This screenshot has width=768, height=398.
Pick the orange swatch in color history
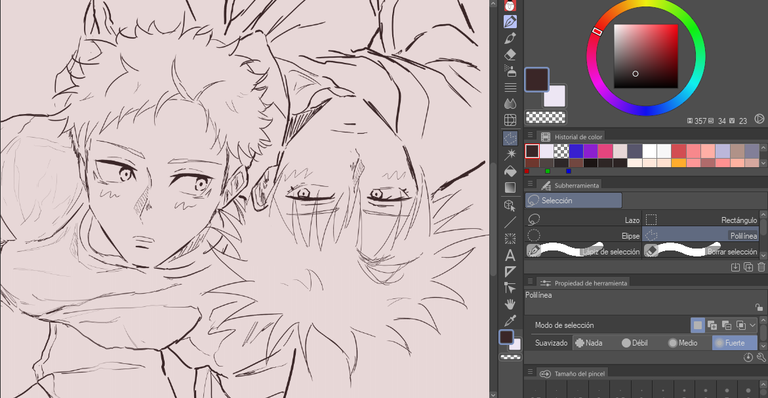coord(679,163)
